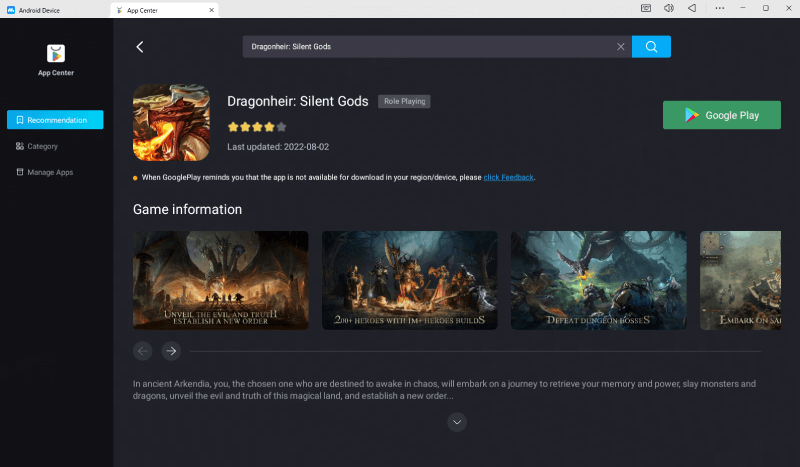Image resolution: width=800 pixels, height=467 pixels.
Task: Toggle the volume speaker icon
Action: pyautogui.click(x=669, y=8)
